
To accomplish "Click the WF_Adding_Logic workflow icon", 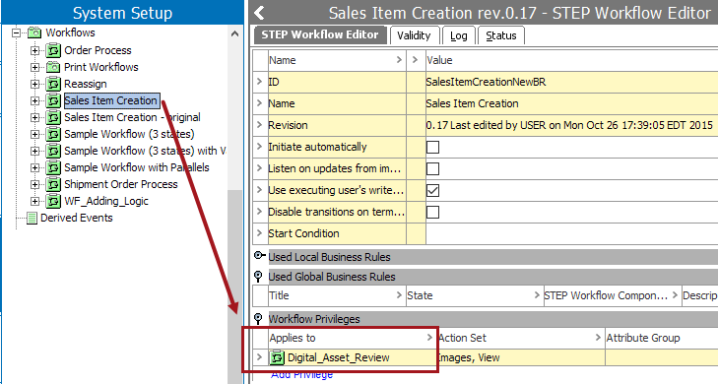I will [x=53, y=201].
